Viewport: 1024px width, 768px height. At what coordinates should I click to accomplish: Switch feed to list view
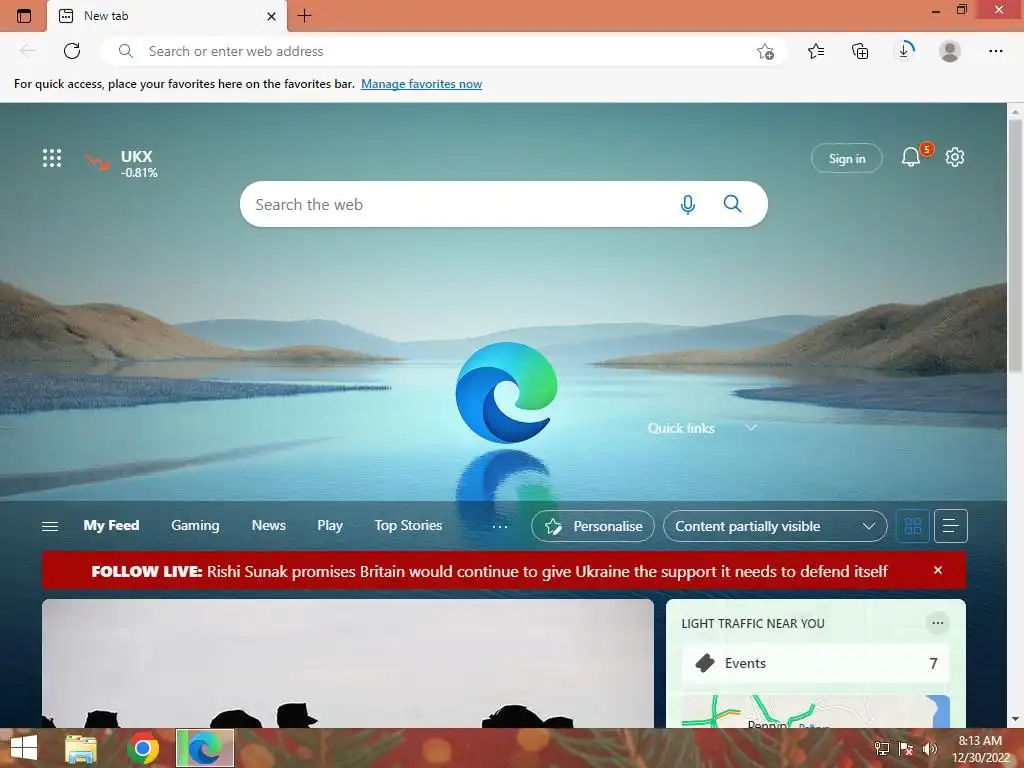pyautogui.click(x=951, y=526)
